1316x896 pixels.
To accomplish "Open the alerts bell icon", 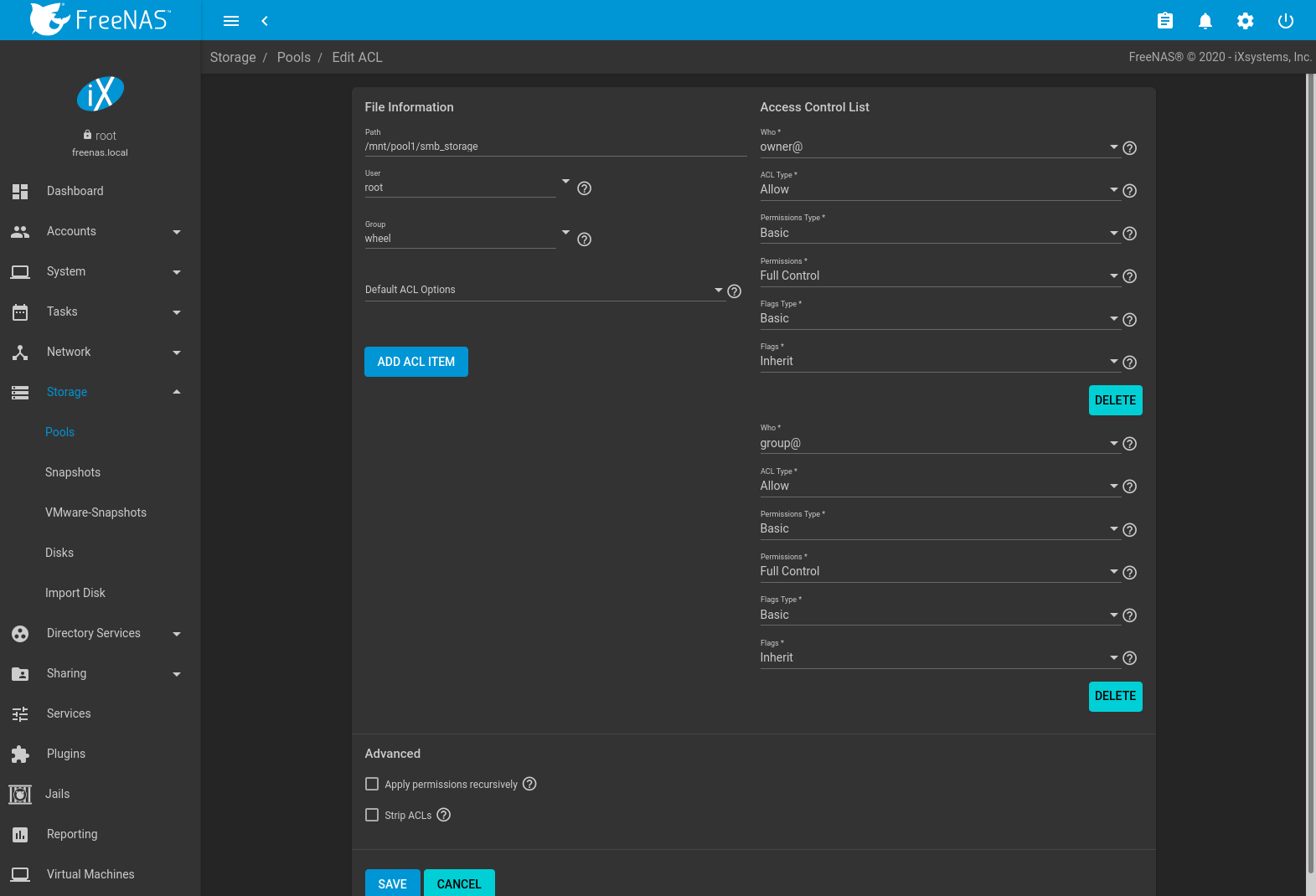I will (1205, 21).
